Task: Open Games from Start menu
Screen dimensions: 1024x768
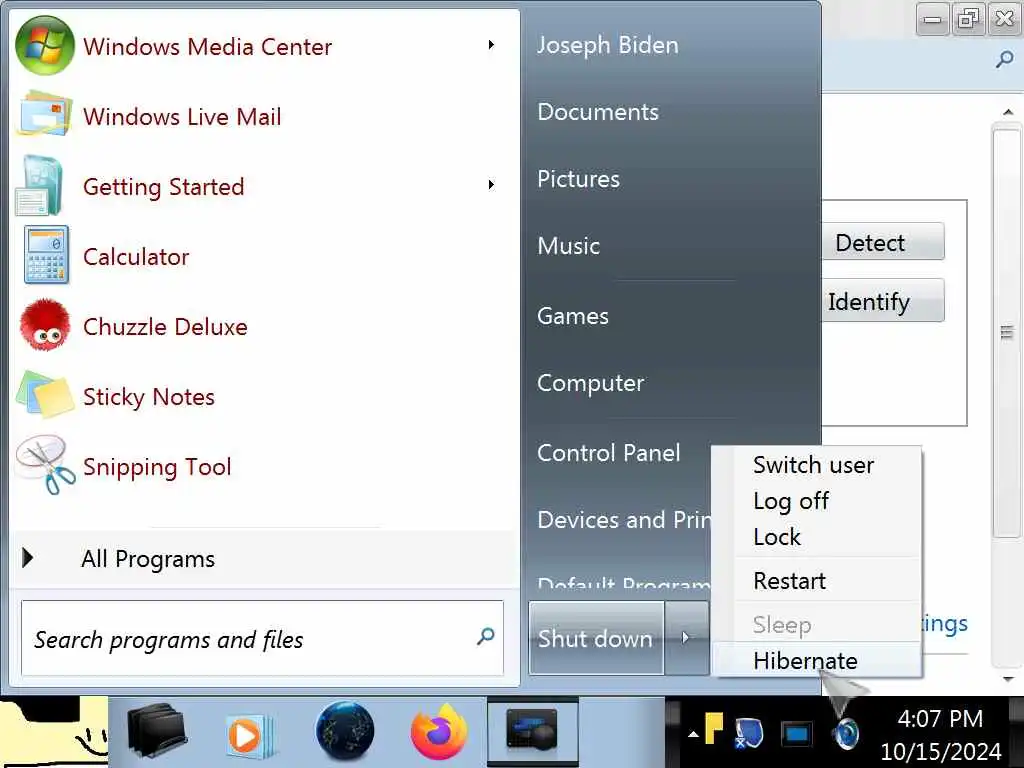Action: tap(572, 316)
